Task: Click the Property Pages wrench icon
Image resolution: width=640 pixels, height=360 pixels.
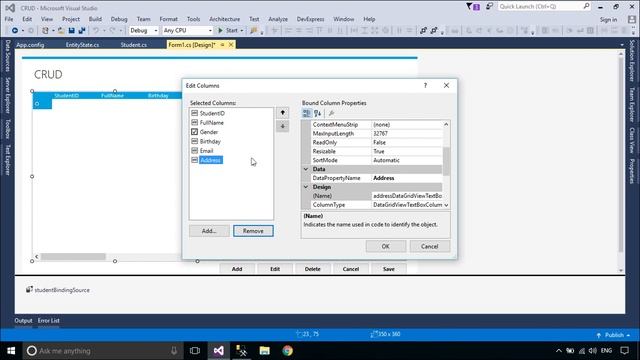Action: pos(331,113)
